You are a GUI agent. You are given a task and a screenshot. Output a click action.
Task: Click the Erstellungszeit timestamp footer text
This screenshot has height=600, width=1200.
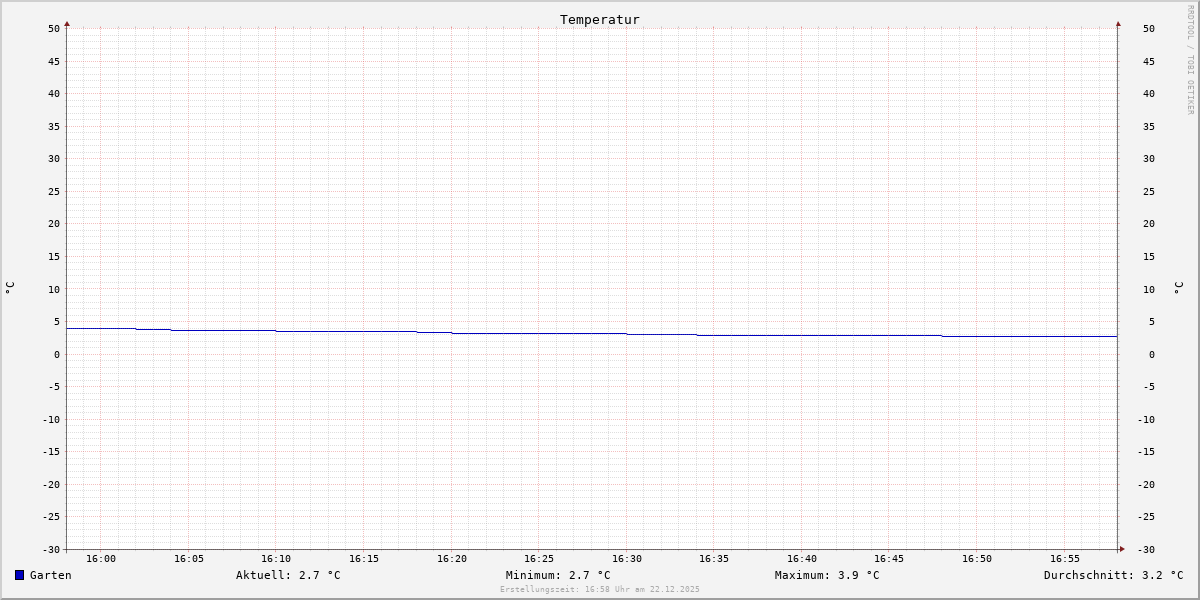(x=600, y=590)
